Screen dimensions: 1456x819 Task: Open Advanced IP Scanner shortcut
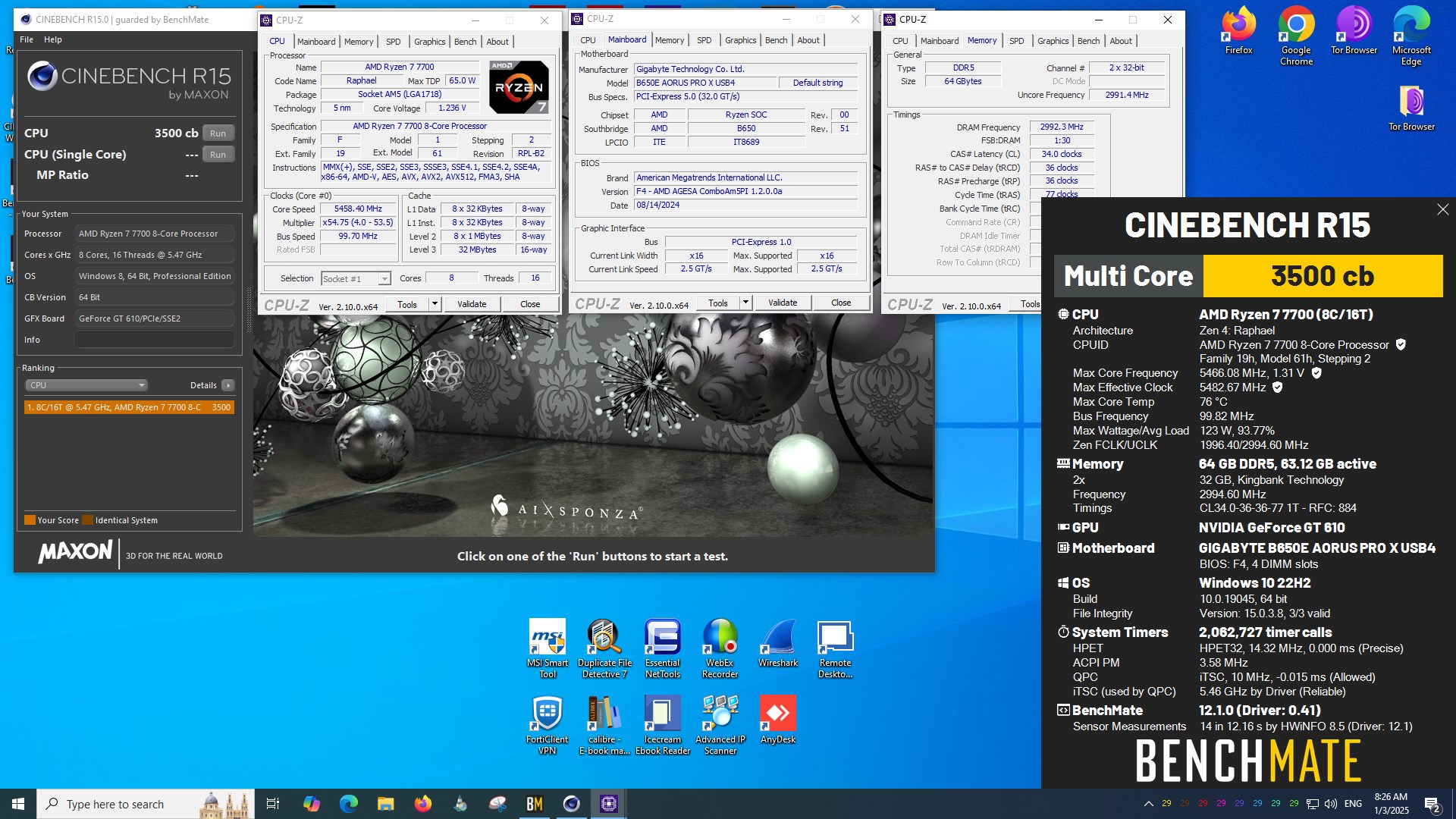pyautogui.click(x=720, y=726)
